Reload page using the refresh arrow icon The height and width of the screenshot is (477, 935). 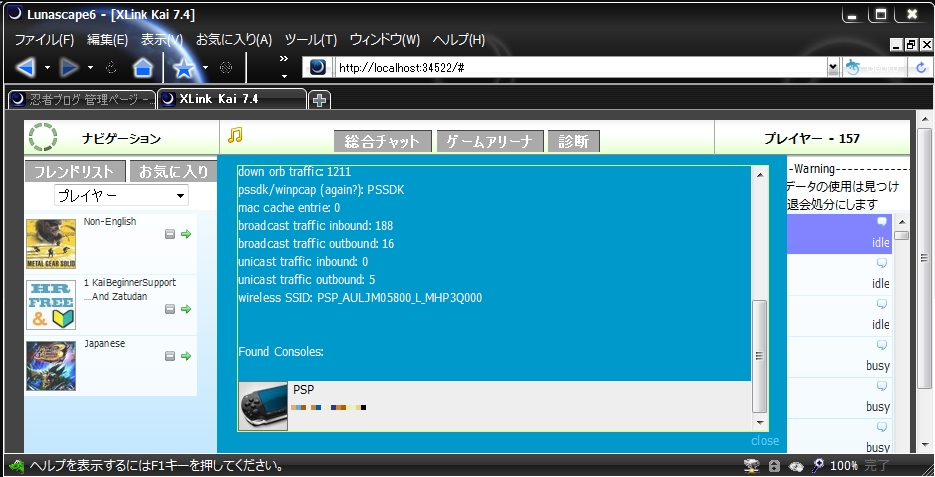(921, 68)
